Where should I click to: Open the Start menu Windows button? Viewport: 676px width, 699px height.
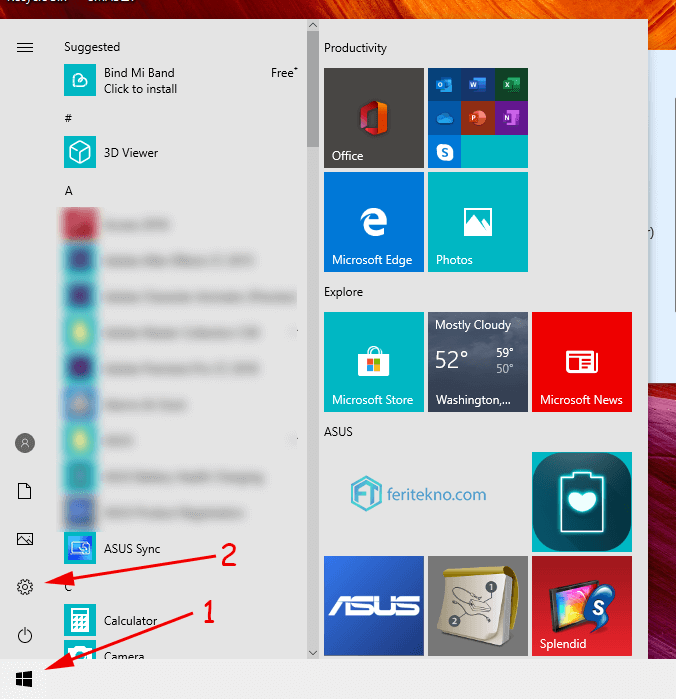(x=24, y=679)
